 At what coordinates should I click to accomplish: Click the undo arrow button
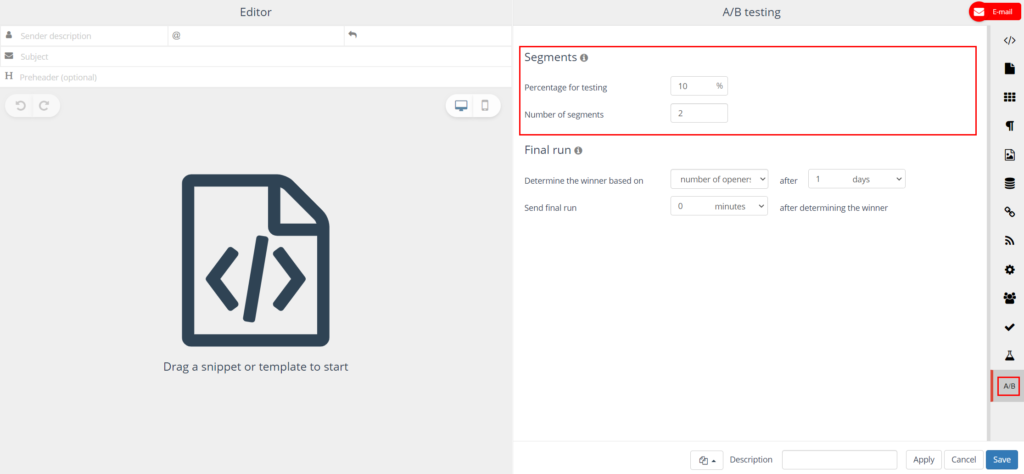point(20,106)
